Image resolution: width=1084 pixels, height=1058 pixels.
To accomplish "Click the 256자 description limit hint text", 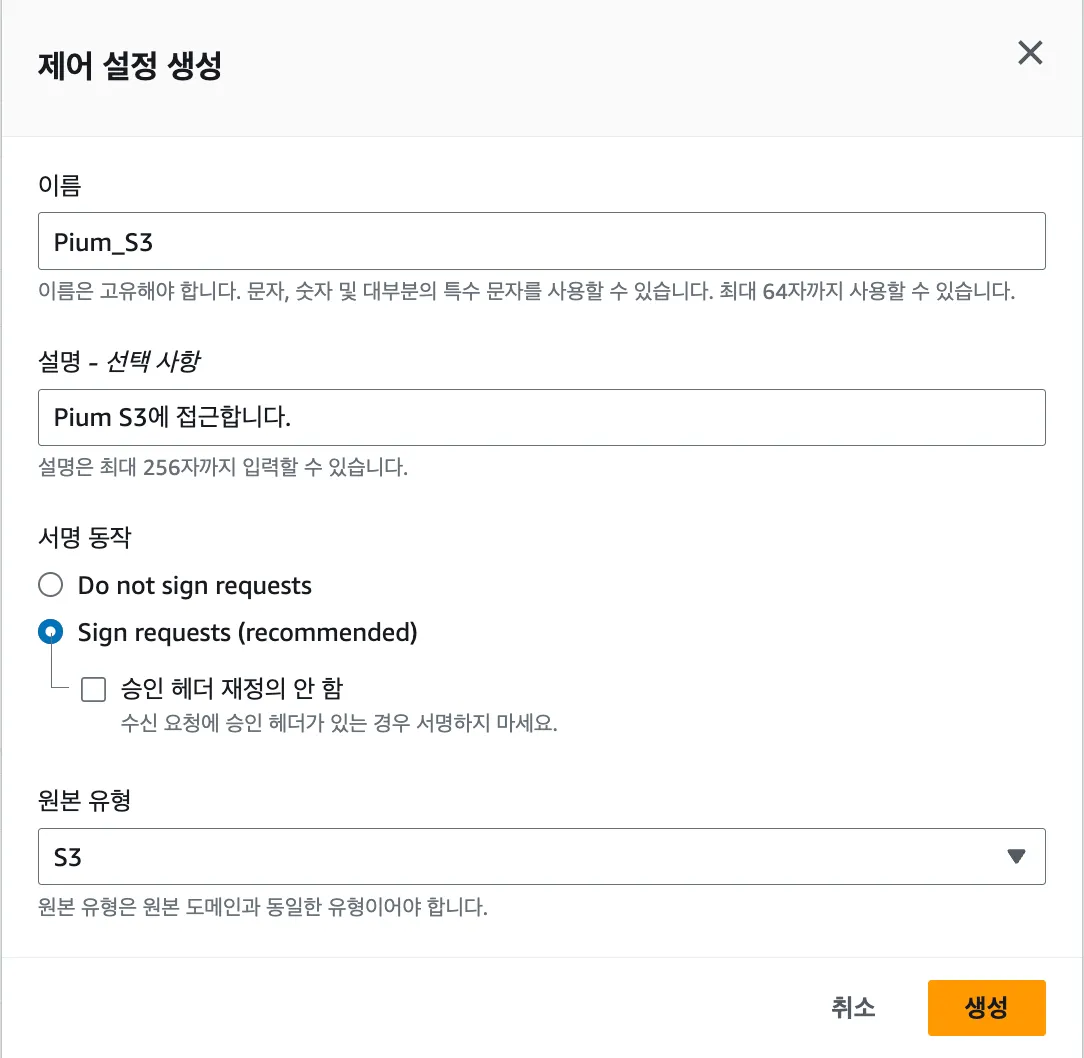I will 222,467.
